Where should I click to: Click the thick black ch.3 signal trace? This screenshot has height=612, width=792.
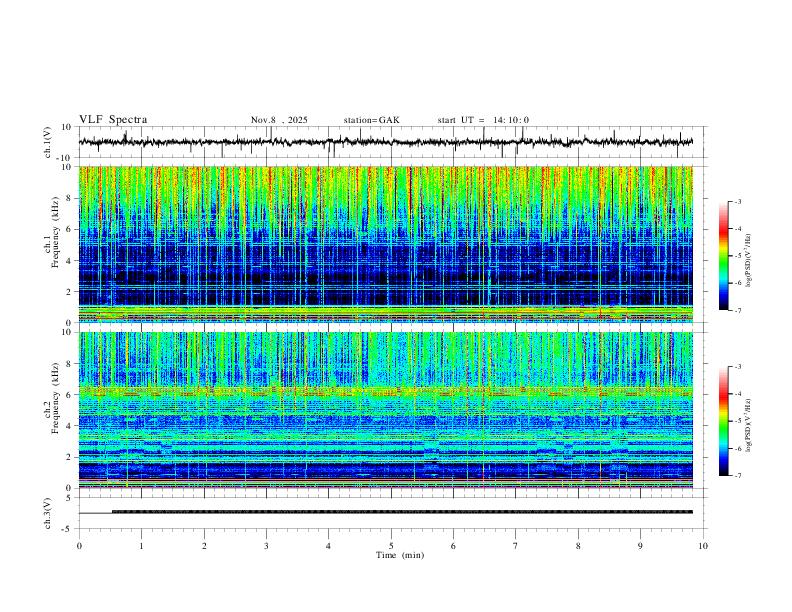(x=402, y=512)
